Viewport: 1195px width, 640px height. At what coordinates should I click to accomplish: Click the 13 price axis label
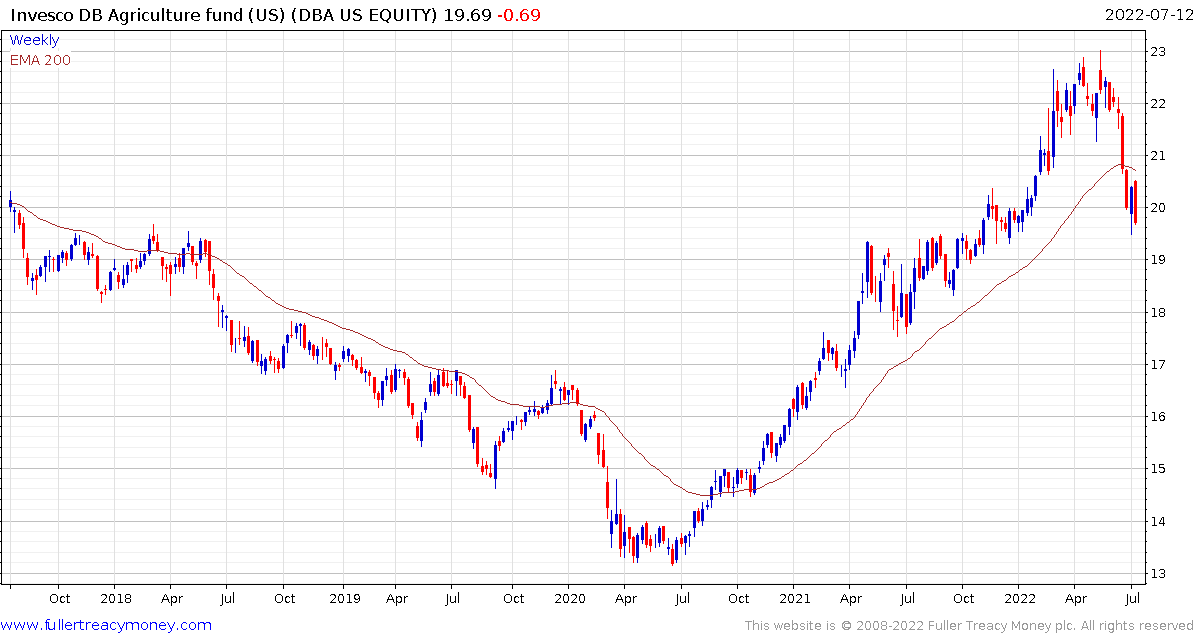click(1158, 574)
